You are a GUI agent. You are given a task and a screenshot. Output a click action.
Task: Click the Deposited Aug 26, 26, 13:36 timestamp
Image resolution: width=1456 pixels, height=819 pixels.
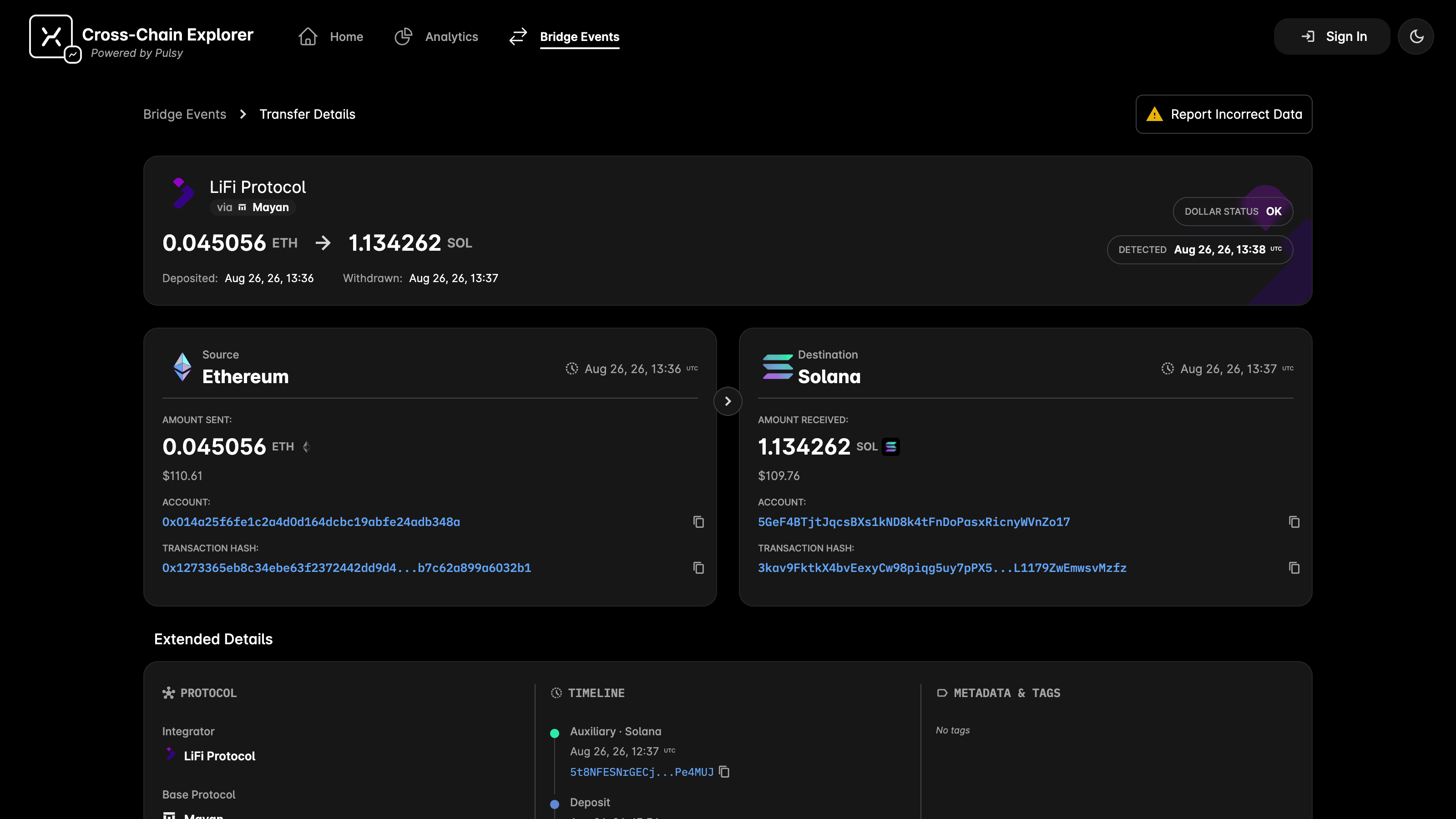(269, 278)
